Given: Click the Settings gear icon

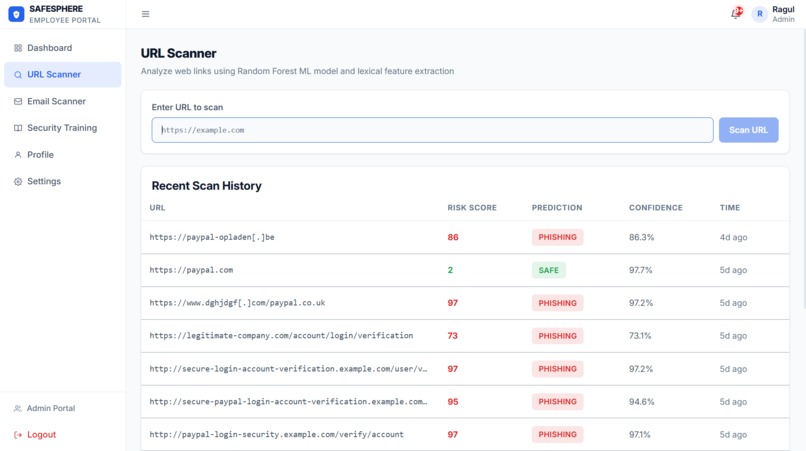Looking at the screenshot, I should [x=18, y=182].
